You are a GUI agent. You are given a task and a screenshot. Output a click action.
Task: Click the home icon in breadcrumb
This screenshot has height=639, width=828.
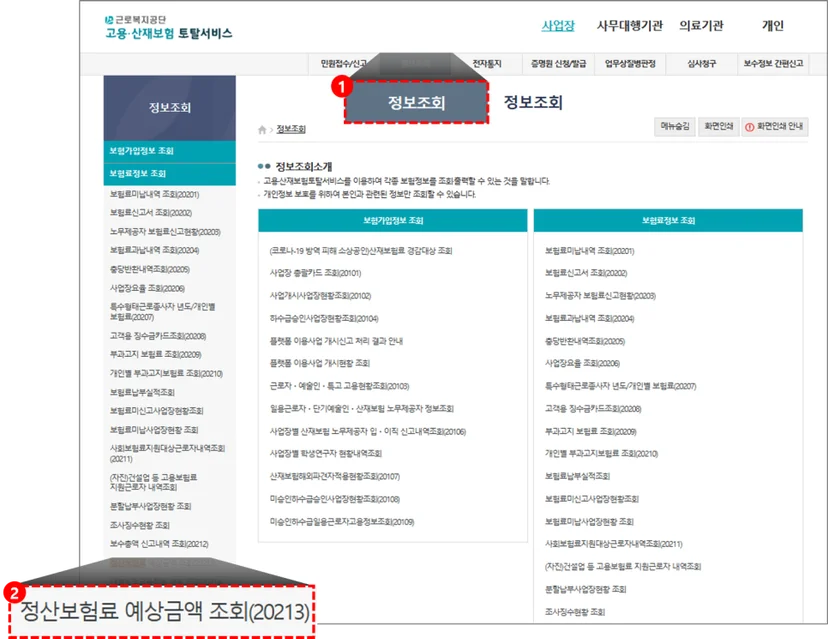point(262,130)
